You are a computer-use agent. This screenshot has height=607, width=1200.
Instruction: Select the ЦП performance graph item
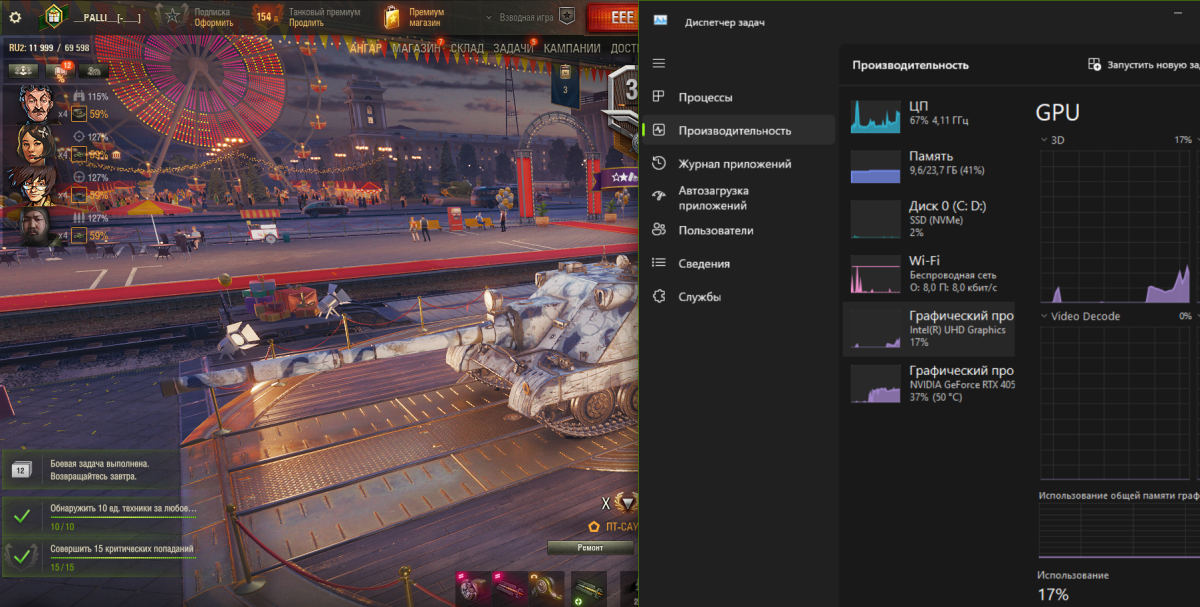(x=929, y=116)
